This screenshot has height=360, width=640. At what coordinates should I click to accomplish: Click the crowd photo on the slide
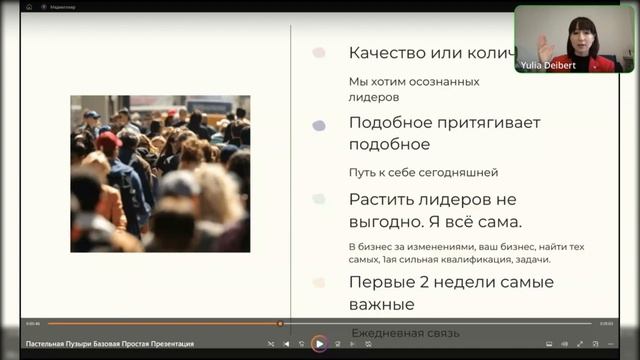(x=160, y=174)
